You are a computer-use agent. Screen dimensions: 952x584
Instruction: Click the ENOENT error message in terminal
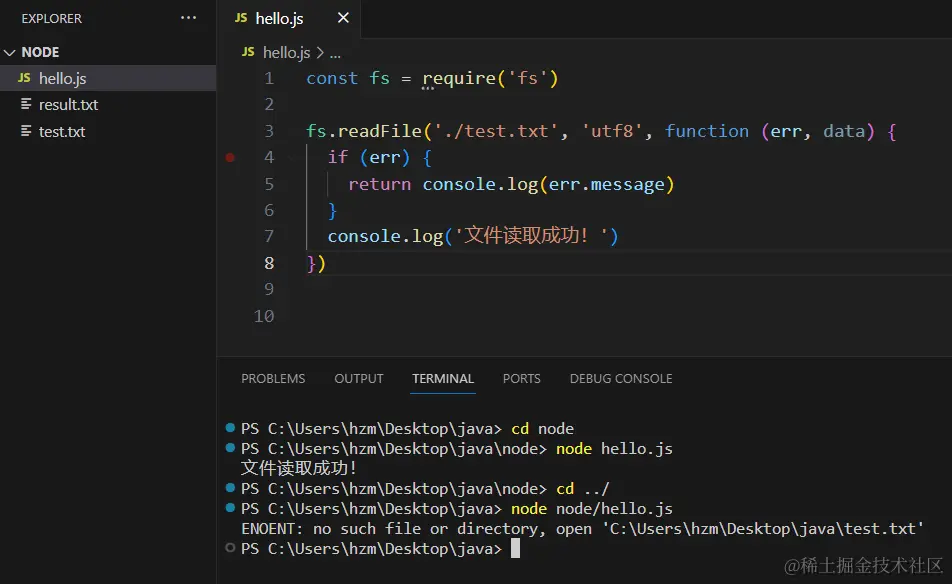tap(582, 529)
